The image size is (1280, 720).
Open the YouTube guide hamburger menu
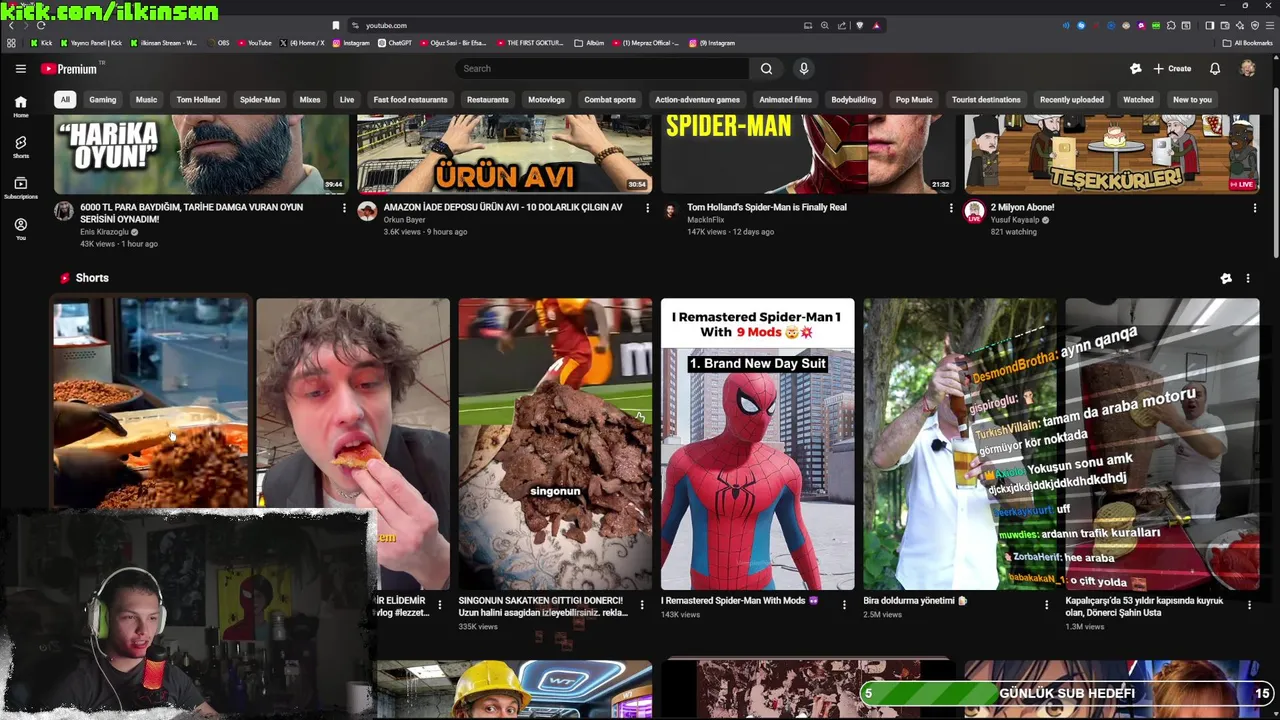pos(20,69)
